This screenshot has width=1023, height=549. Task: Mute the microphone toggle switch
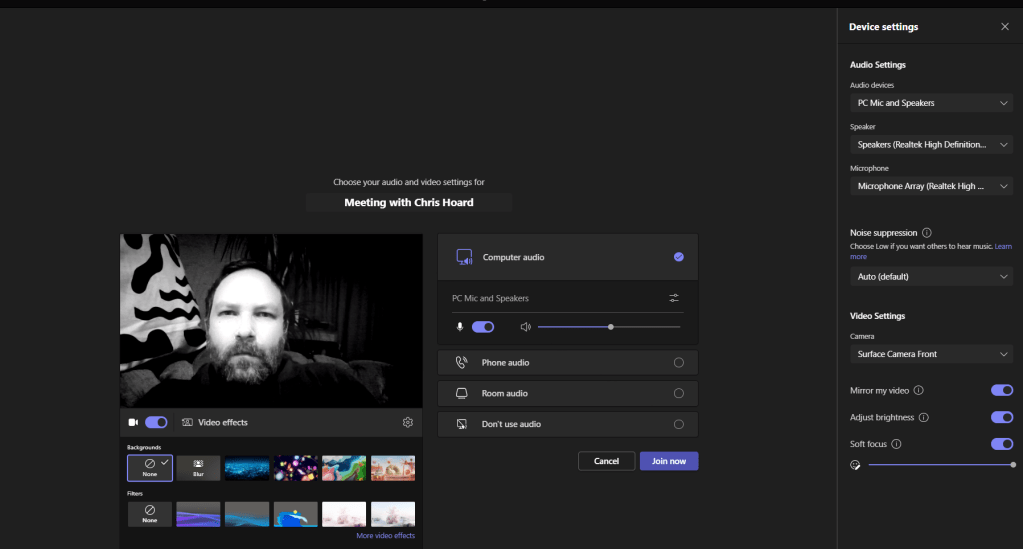point(483,327)
